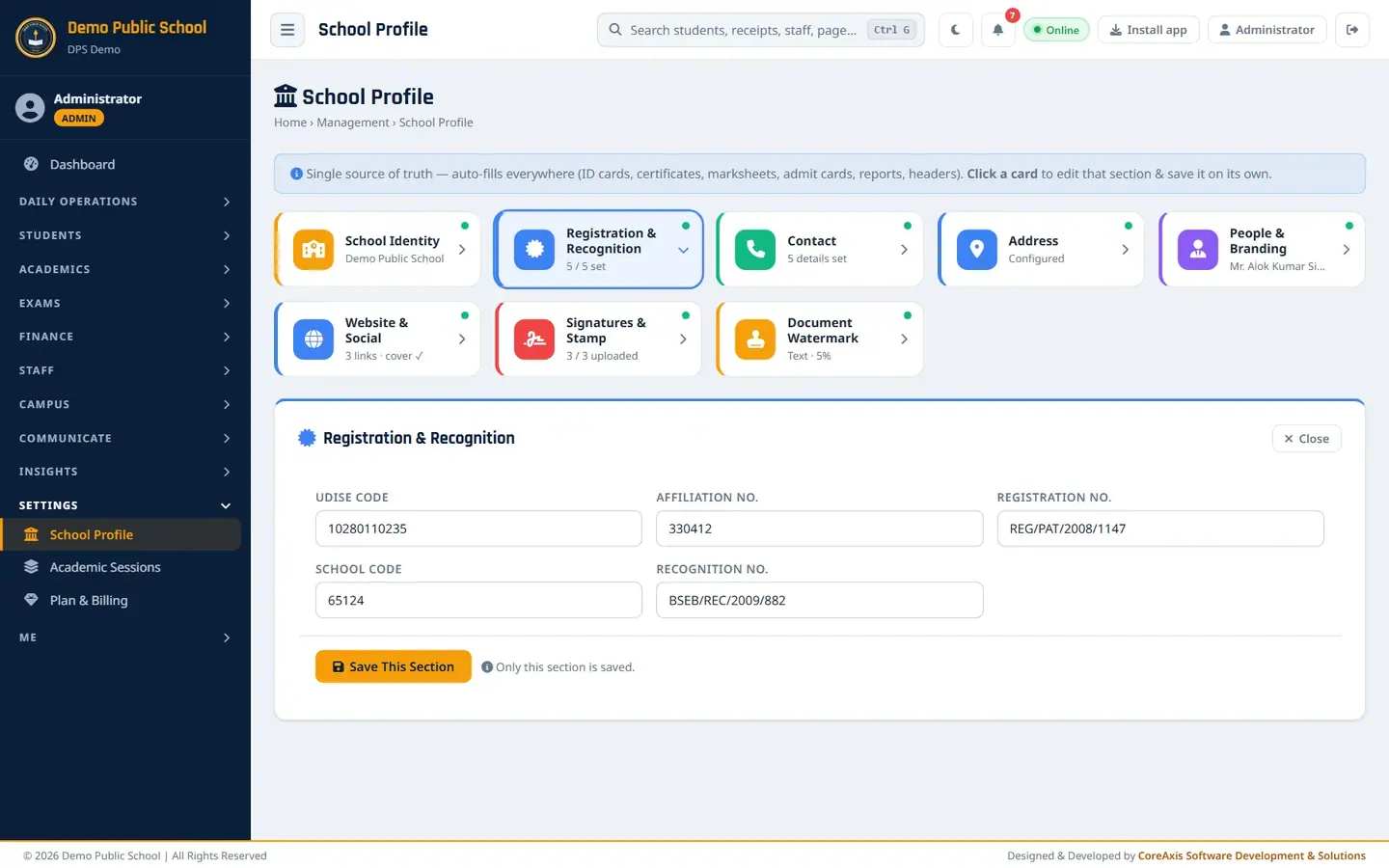The image size is (1389, 868).
Task: Click the People & Branding person icon
Action: click(x=1198, y=250)
